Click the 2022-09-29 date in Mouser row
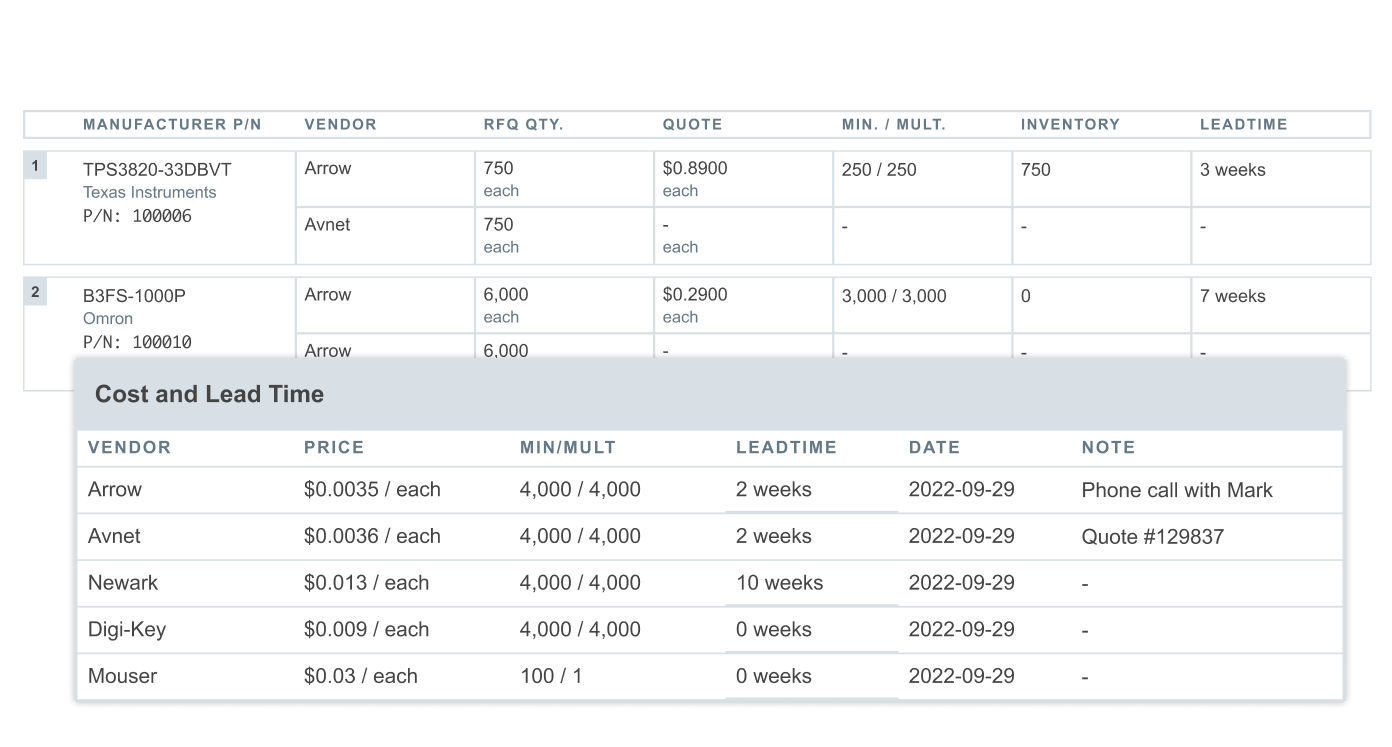This screenshot has height=747, width=1392. click(x=961, y=676)
